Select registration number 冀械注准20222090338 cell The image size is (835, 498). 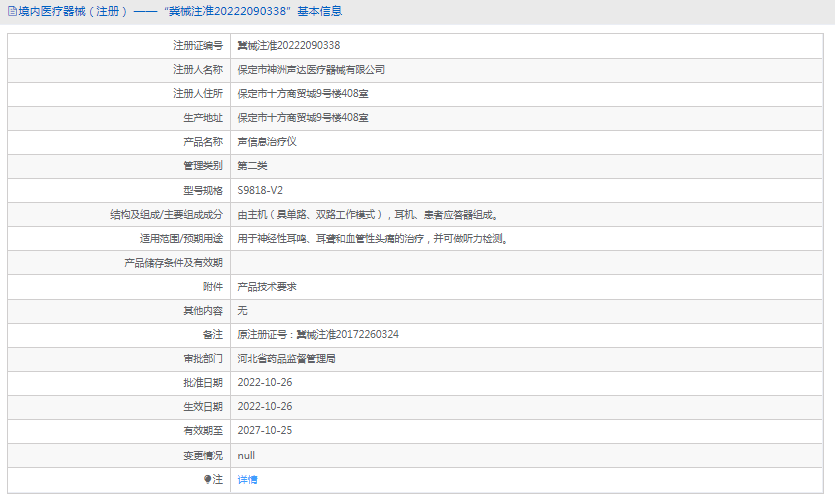tap(289, 45)
